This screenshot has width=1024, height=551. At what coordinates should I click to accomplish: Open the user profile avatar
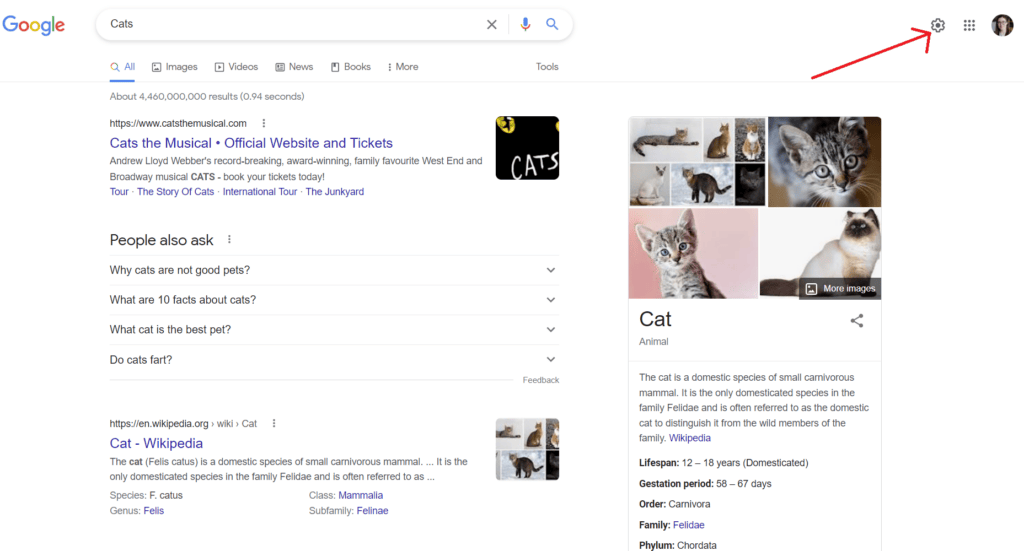click(x=1002, y=25)
